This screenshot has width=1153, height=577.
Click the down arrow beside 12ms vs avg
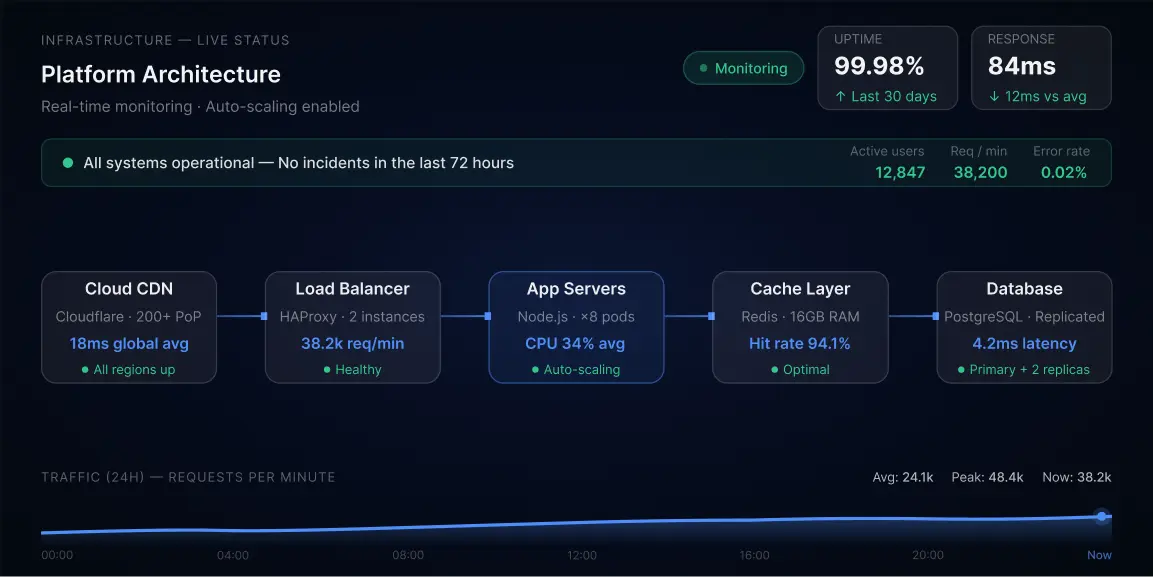[x=994, y=96]
